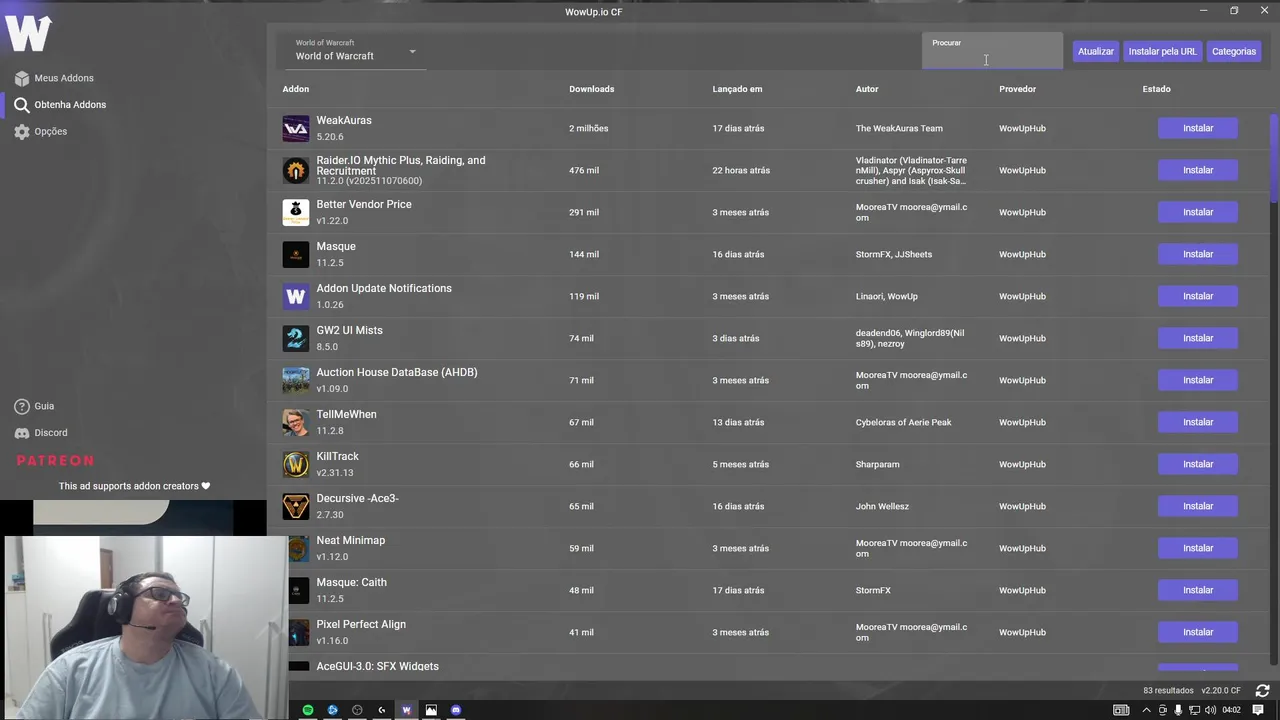The height and width of the screenshot is (720, 1280).
Task: Click the KillTrack addon icon
Action: 296,464
